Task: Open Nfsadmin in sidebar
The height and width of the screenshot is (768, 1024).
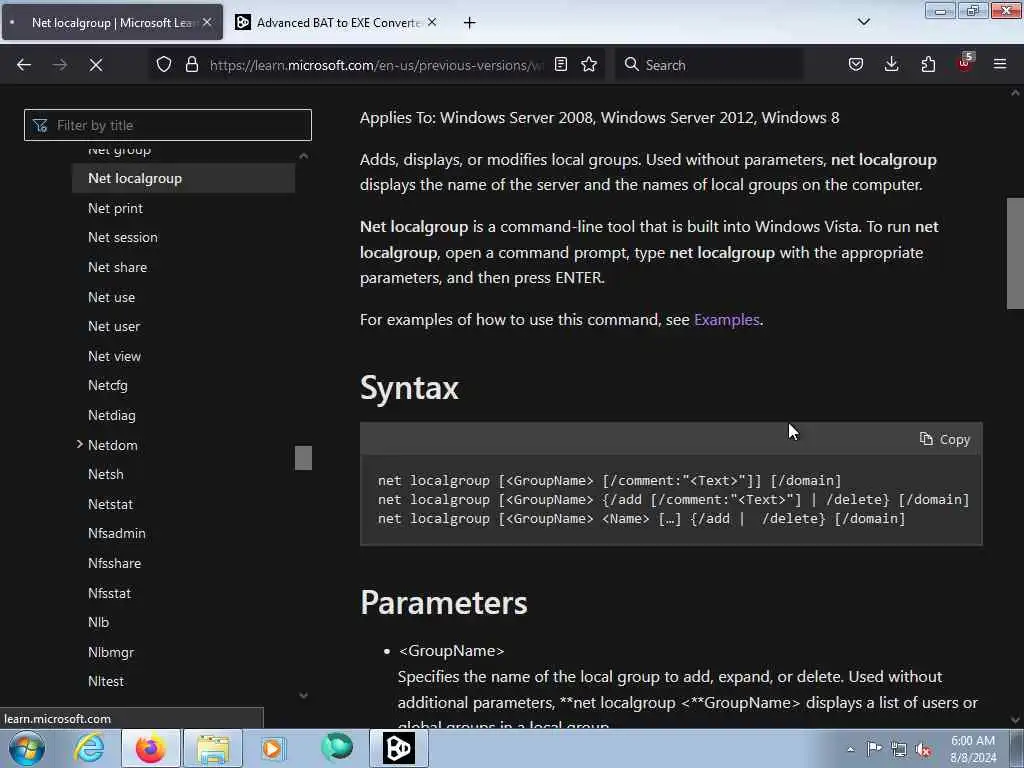Action: [117, 534]
